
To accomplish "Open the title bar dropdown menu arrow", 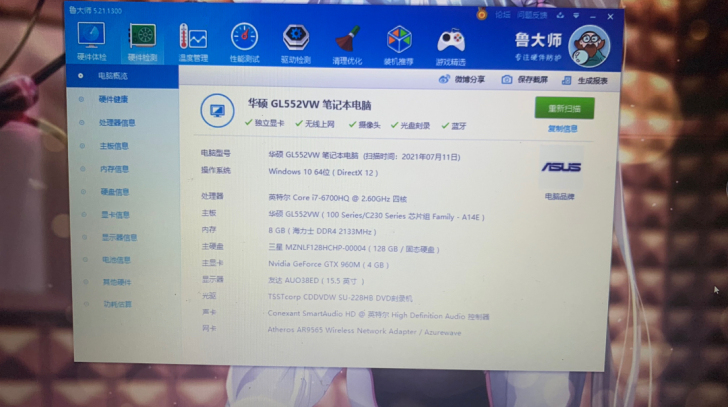I will (x=576, y=16).
